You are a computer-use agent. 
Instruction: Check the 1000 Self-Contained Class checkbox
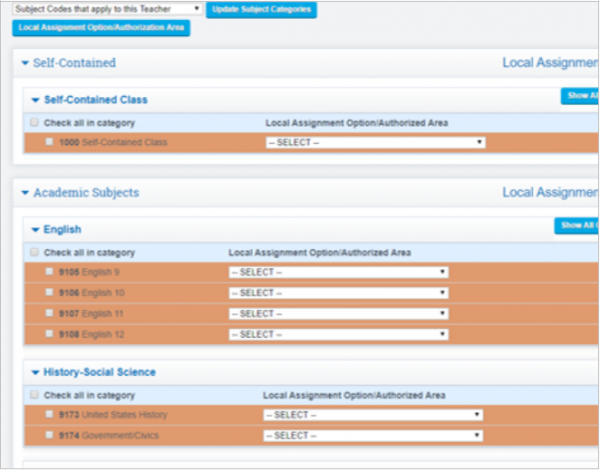pos(50,142)
